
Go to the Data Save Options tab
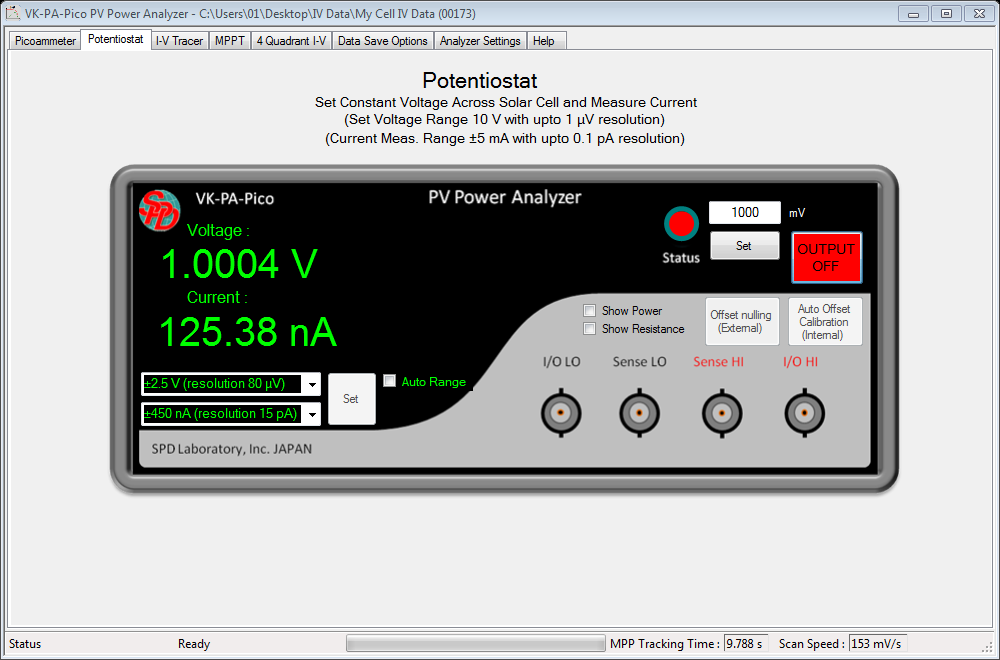383,41
